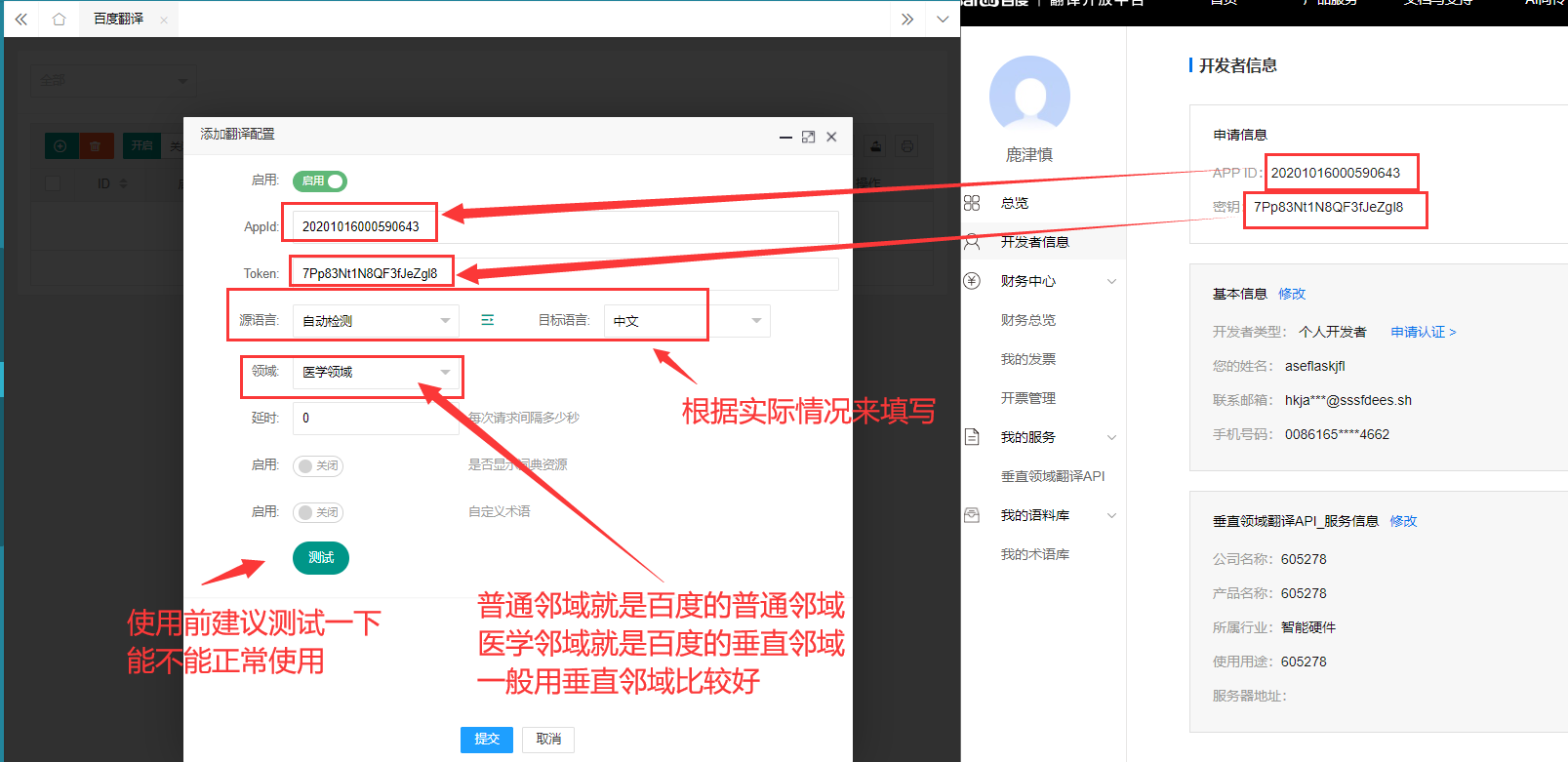Open 我的术语库 submenu item
Screen dimensions: 1568x762
tap(1034, 554)
